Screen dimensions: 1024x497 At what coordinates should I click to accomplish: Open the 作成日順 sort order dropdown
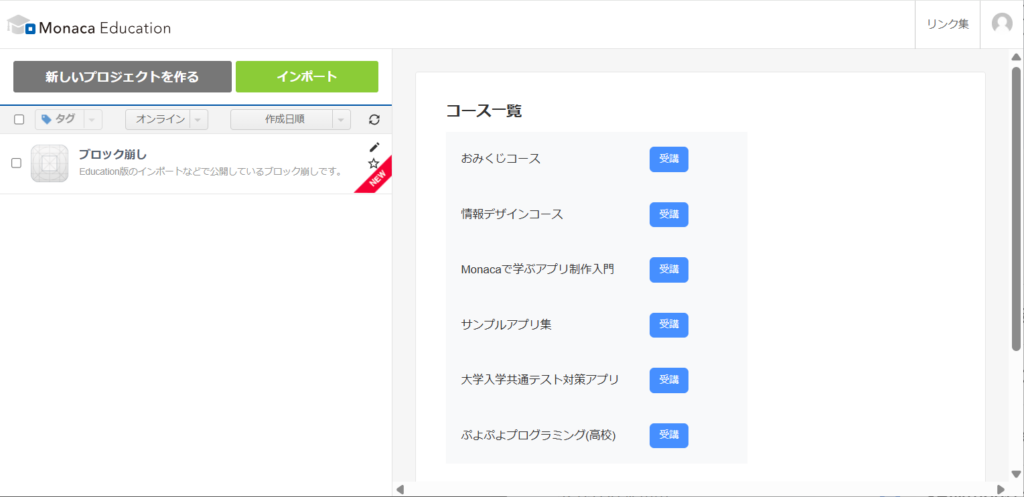(x=341, y=120)
